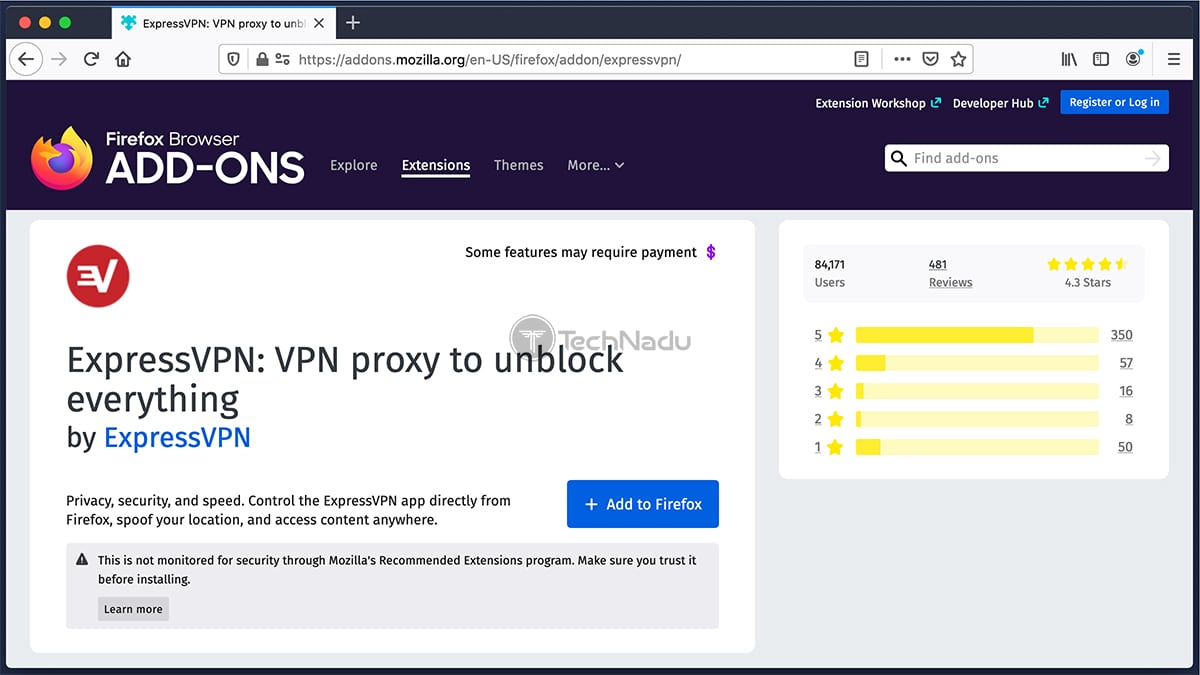Open the Explore section
This screenshot has height=675, width=1200.
tap(354, 165)
